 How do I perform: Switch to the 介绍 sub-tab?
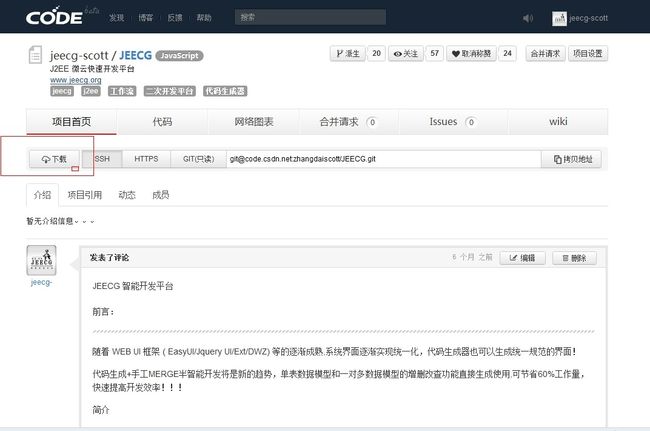(42, 195)
